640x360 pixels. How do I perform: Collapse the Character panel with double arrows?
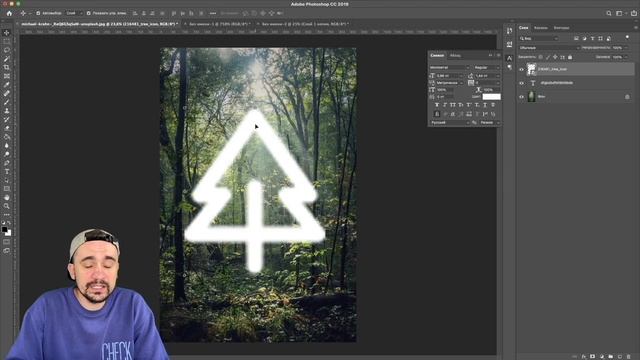pyautogui.click(x=491, y=55)
